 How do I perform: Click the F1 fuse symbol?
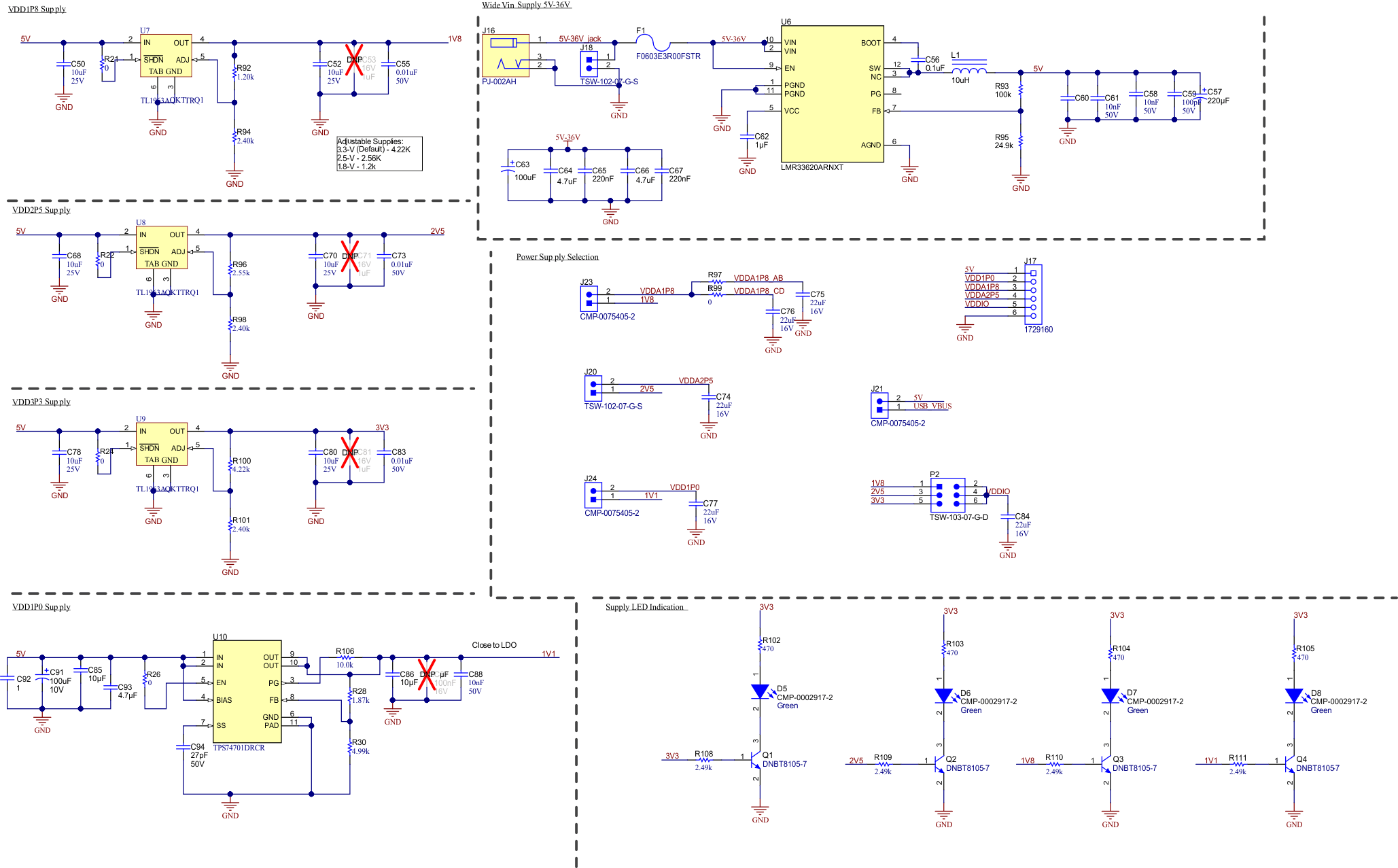[x=652, y=43]
